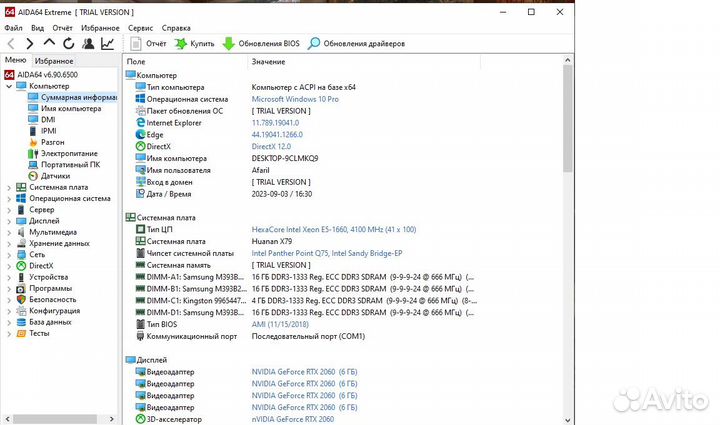Open the AMI (11/15/2018) BIOS link
The width and height of the screenshot is (720, 425).
280,324
